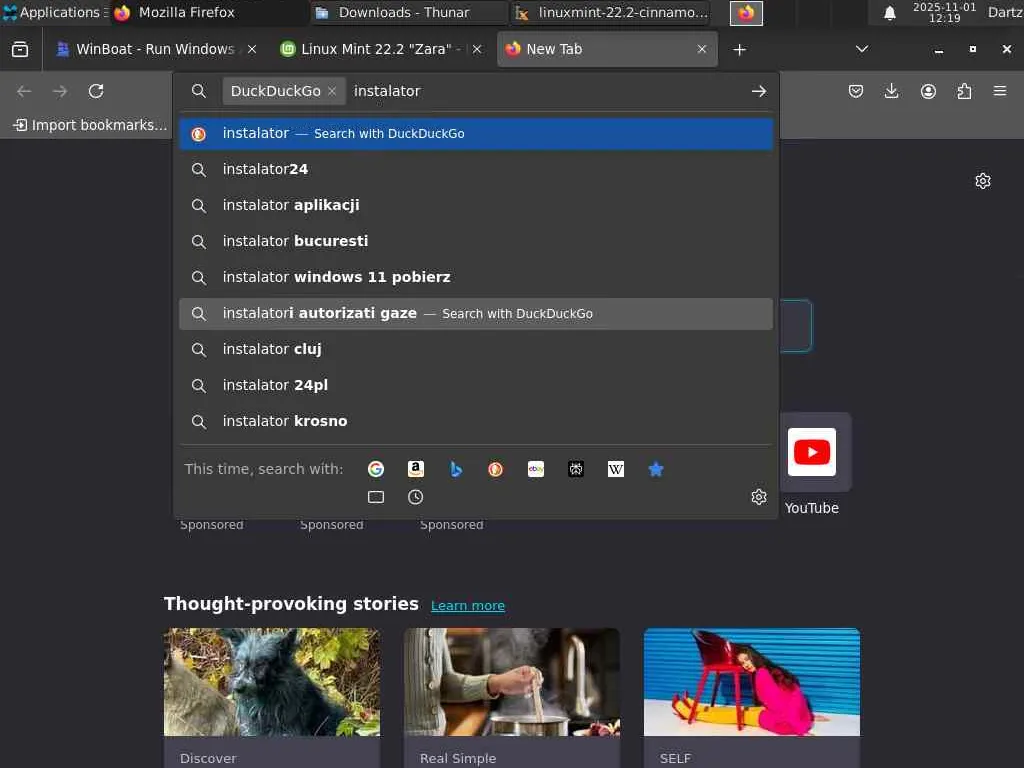Pick 'instalatori autorizati gaze' suggestion
1024x768 pixels.
[476, 314]
